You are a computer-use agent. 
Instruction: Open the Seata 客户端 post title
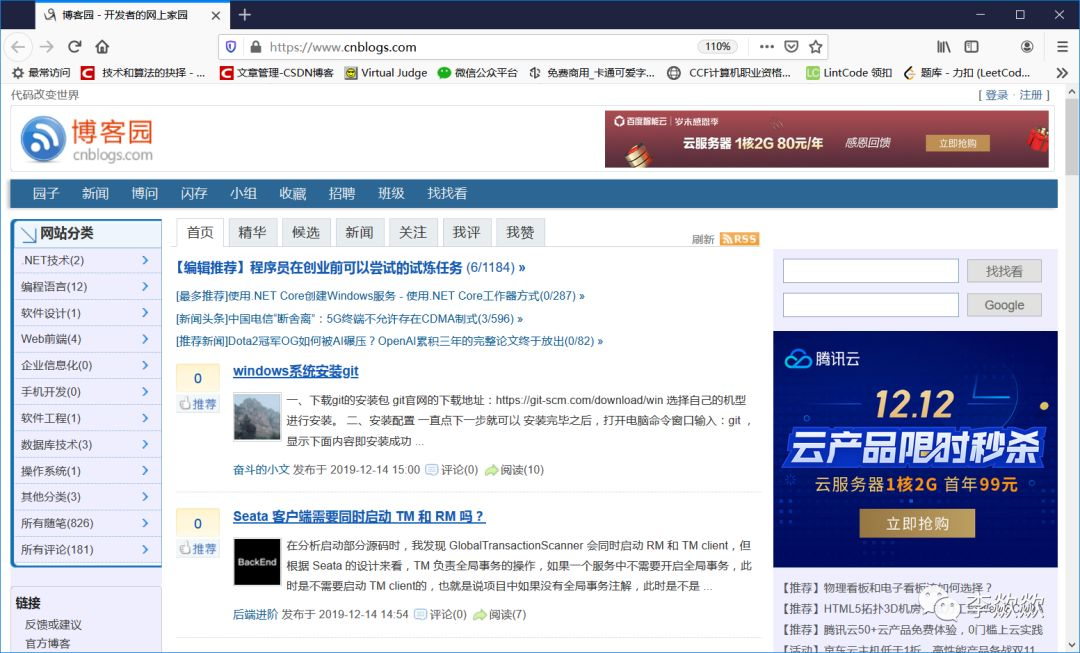pyautogui.click(x=359, y=516)
